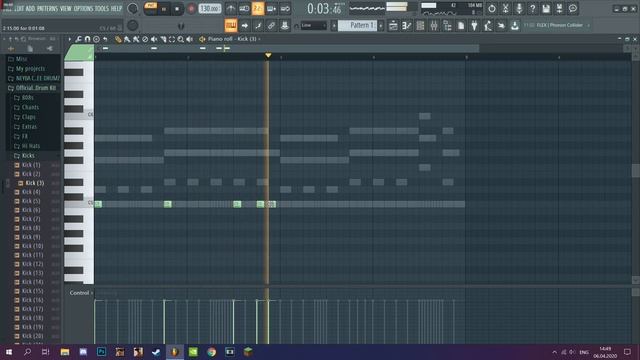Image resolution: width=640 pixels, height=360 pixels.
Task: Open piano roll tools wrench menu
Action: [x=78, y=39]
